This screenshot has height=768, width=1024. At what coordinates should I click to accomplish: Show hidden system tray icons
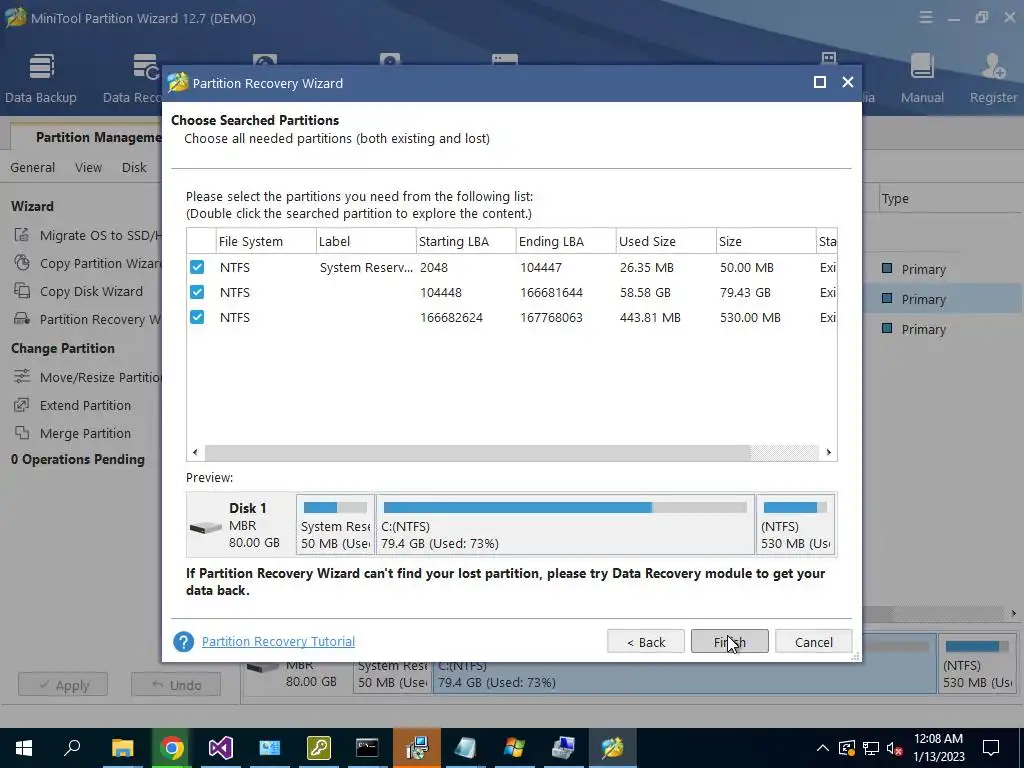pos(823,748)
